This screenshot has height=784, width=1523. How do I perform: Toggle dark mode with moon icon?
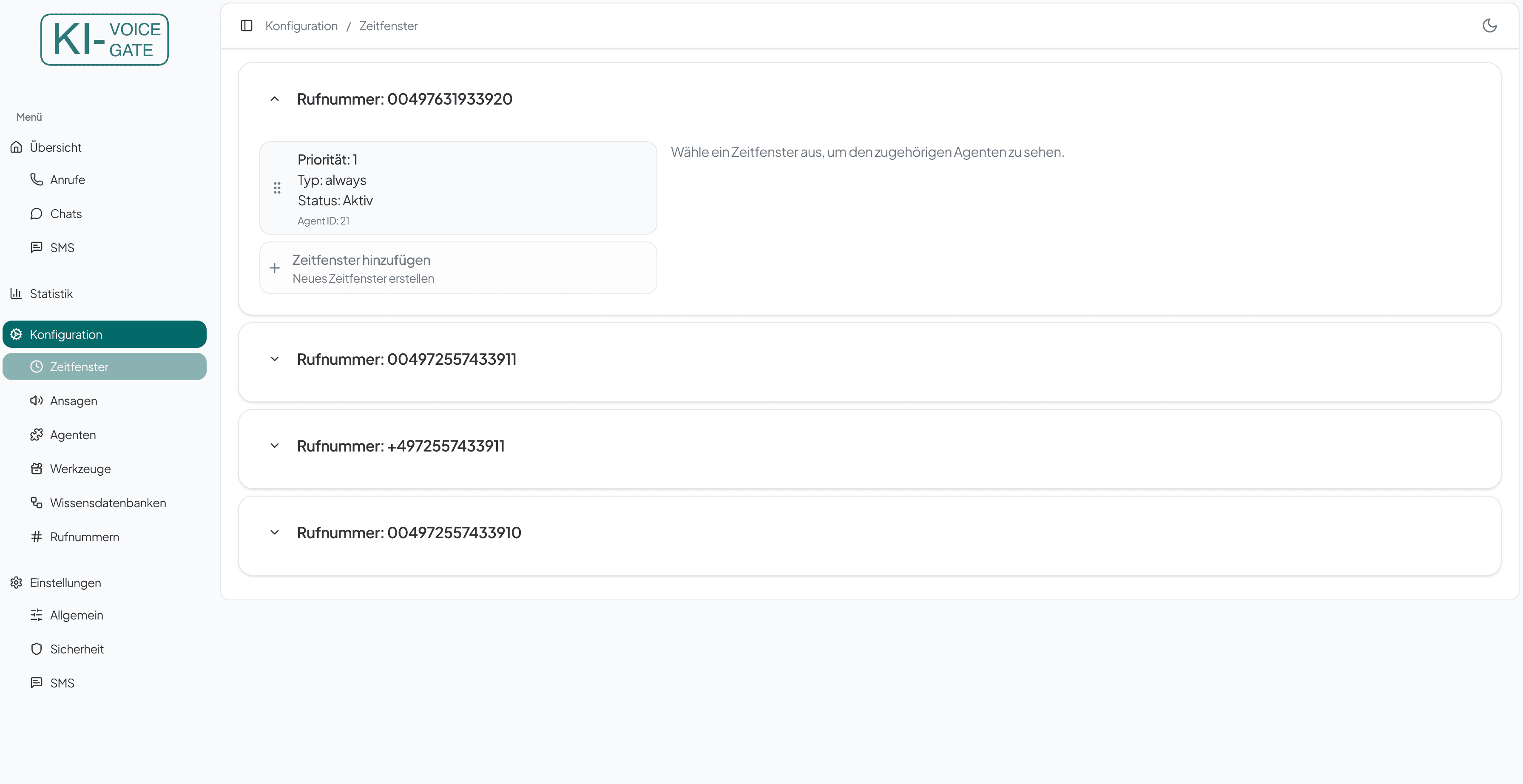click(x=1489, y=26)
